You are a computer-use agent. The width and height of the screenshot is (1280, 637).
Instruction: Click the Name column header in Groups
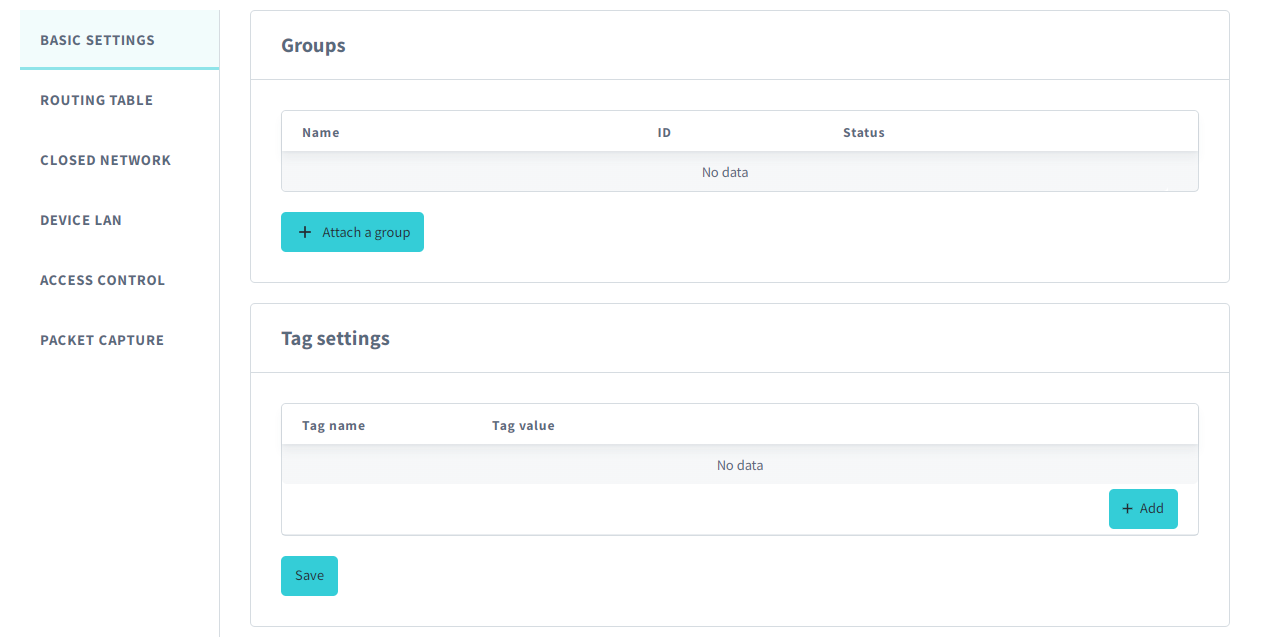[321, 133]
